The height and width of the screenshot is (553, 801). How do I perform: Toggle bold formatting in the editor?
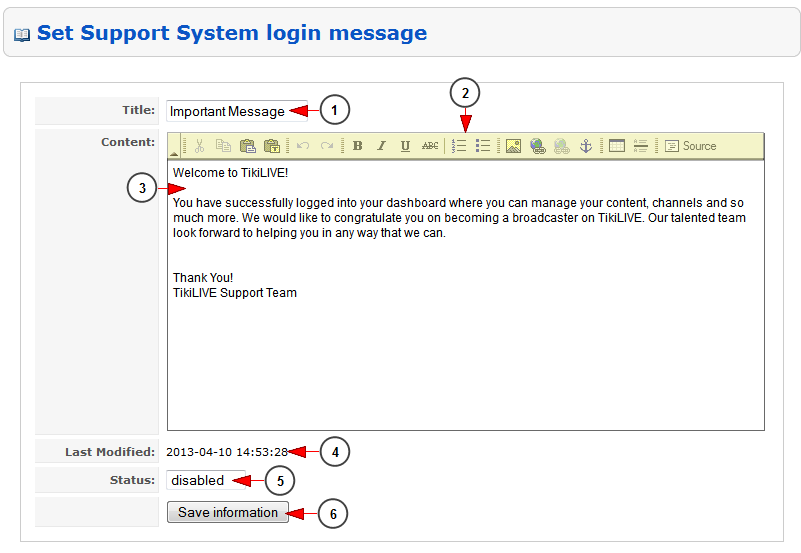tap(357, 146)
